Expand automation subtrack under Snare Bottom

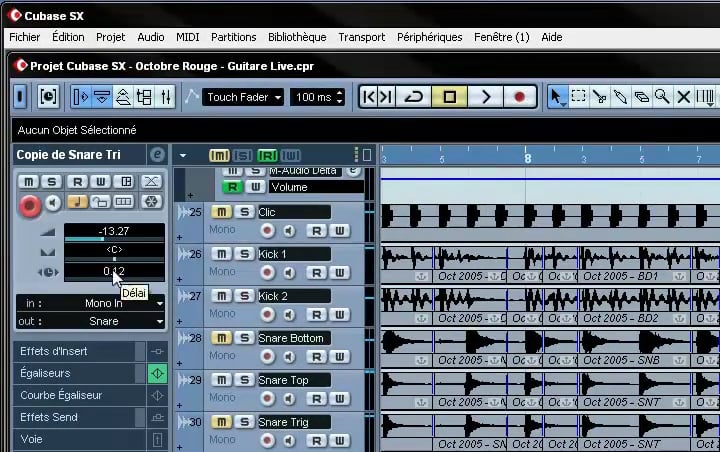[180, 363]
